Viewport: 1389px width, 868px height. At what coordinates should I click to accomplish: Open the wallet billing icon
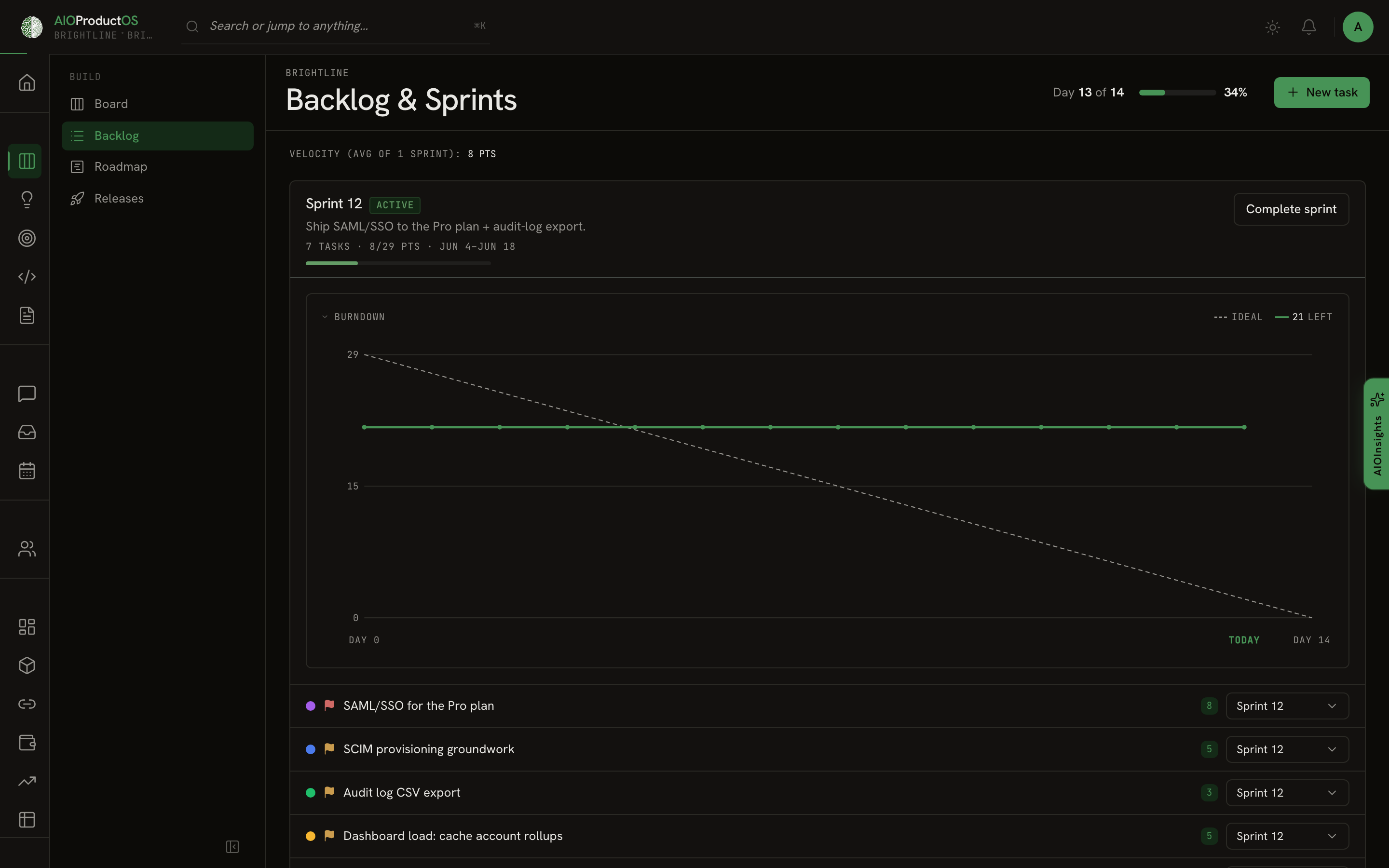click(x=27, y=742)
